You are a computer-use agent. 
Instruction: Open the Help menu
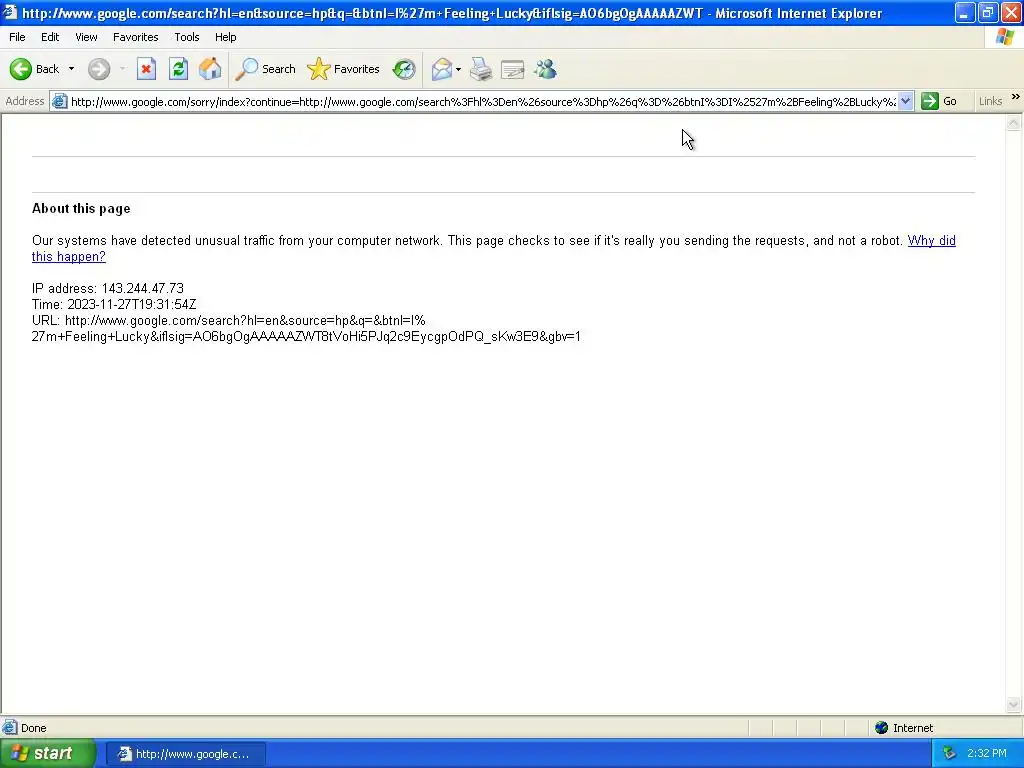point(226,37)
